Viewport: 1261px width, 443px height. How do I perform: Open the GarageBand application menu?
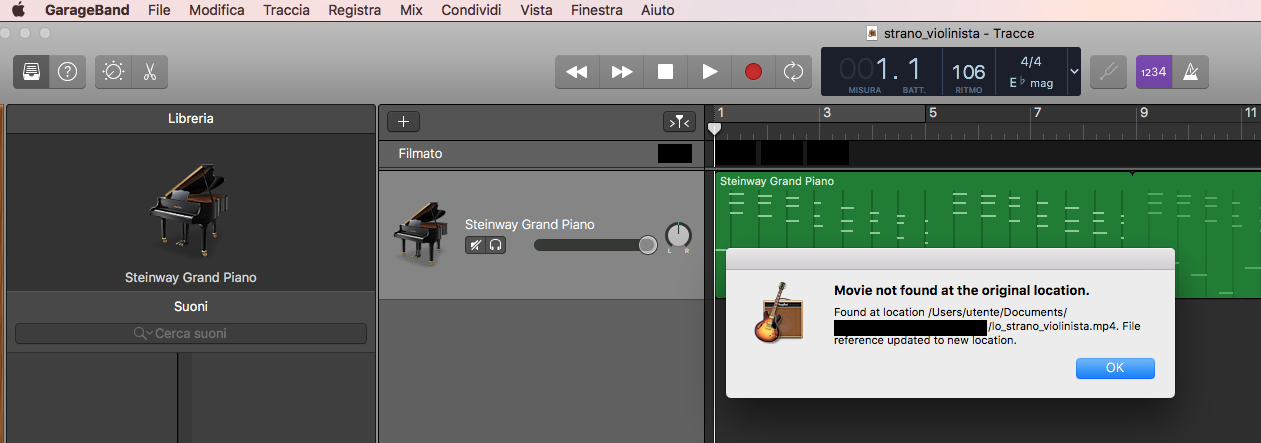(88, 10)
